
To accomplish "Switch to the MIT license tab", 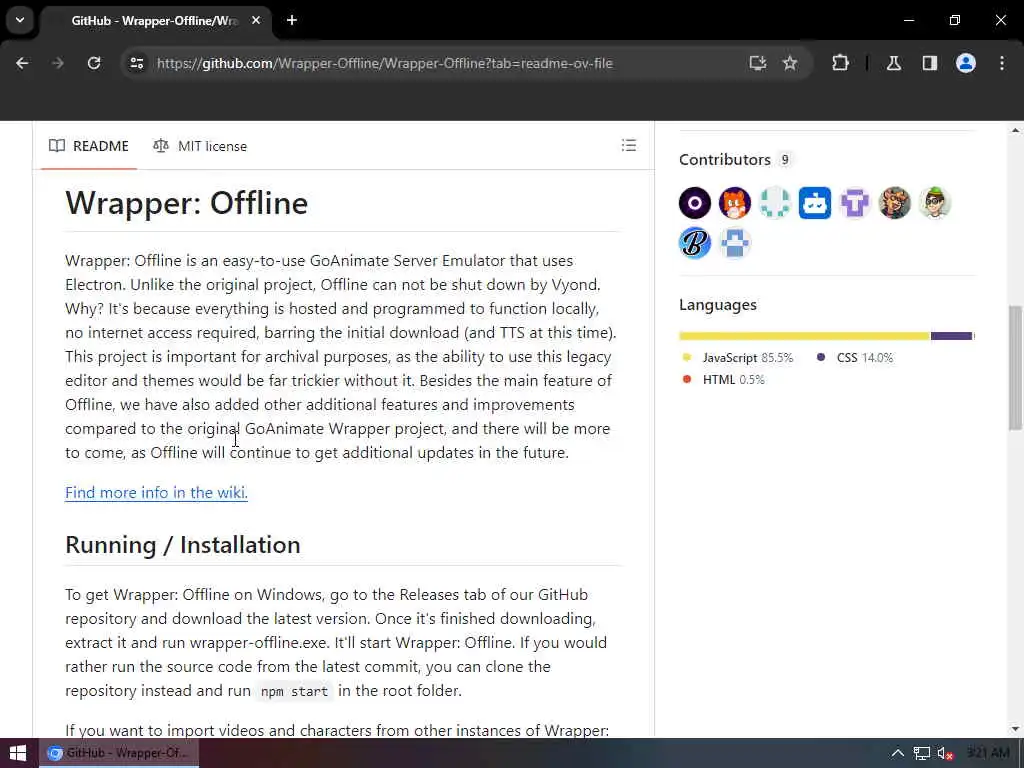I will coord(200,146).
